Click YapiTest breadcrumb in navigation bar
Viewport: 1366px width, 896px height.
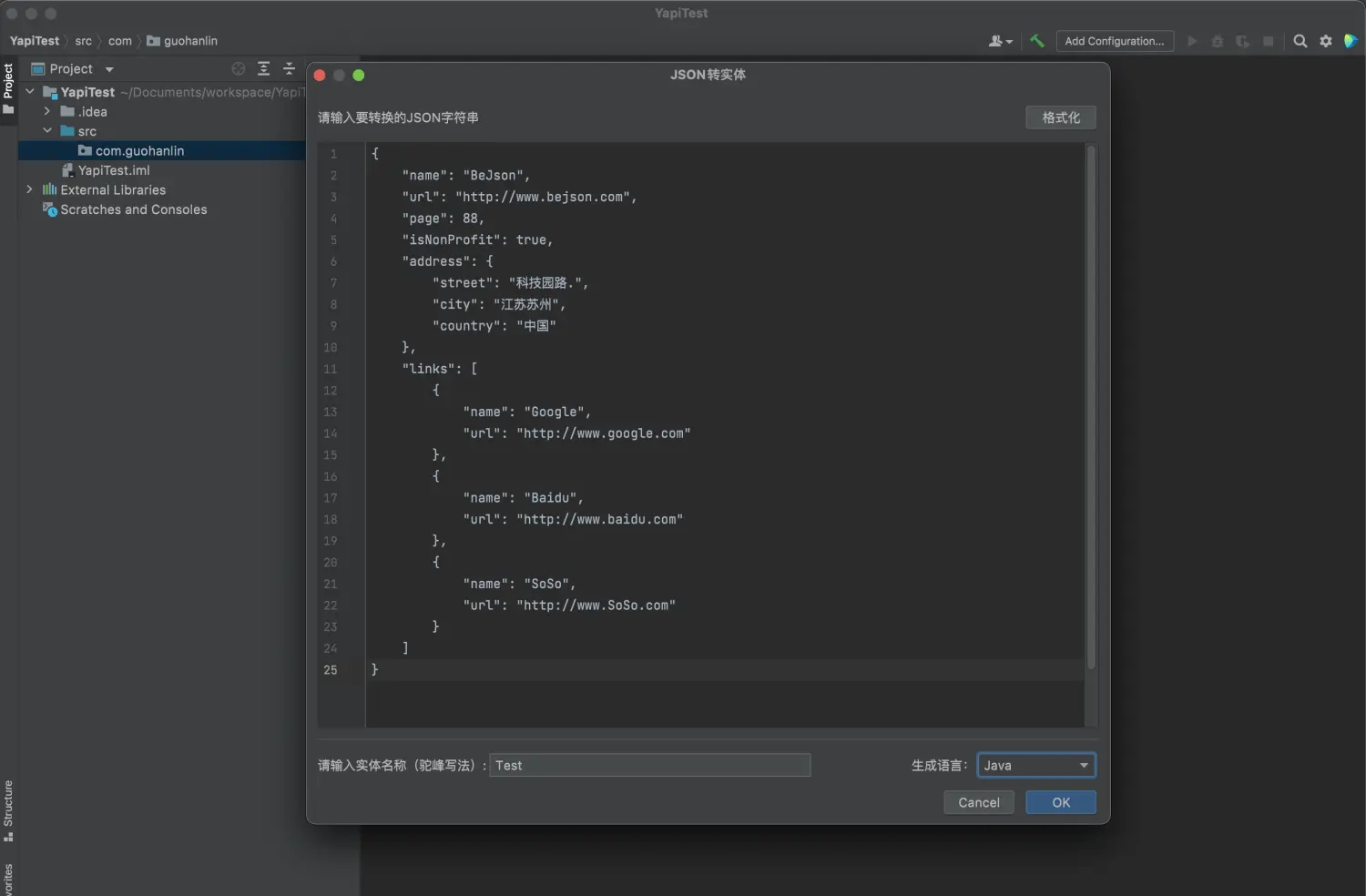point(35,41)
